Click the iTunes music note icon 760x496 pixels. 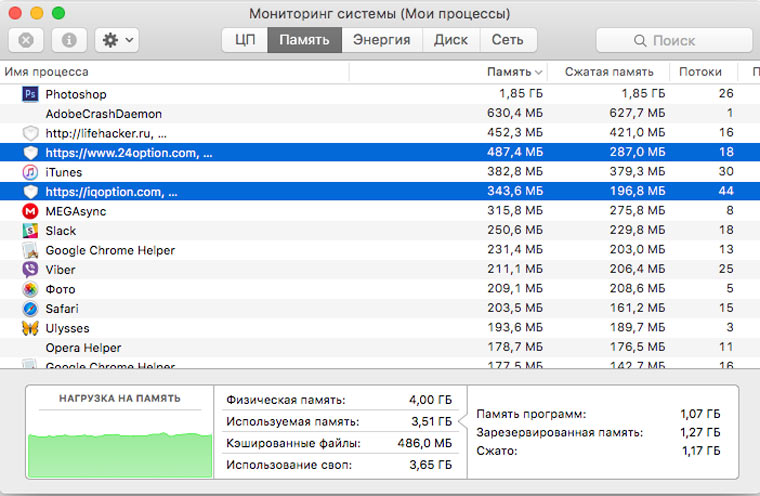tap(30, 172)
